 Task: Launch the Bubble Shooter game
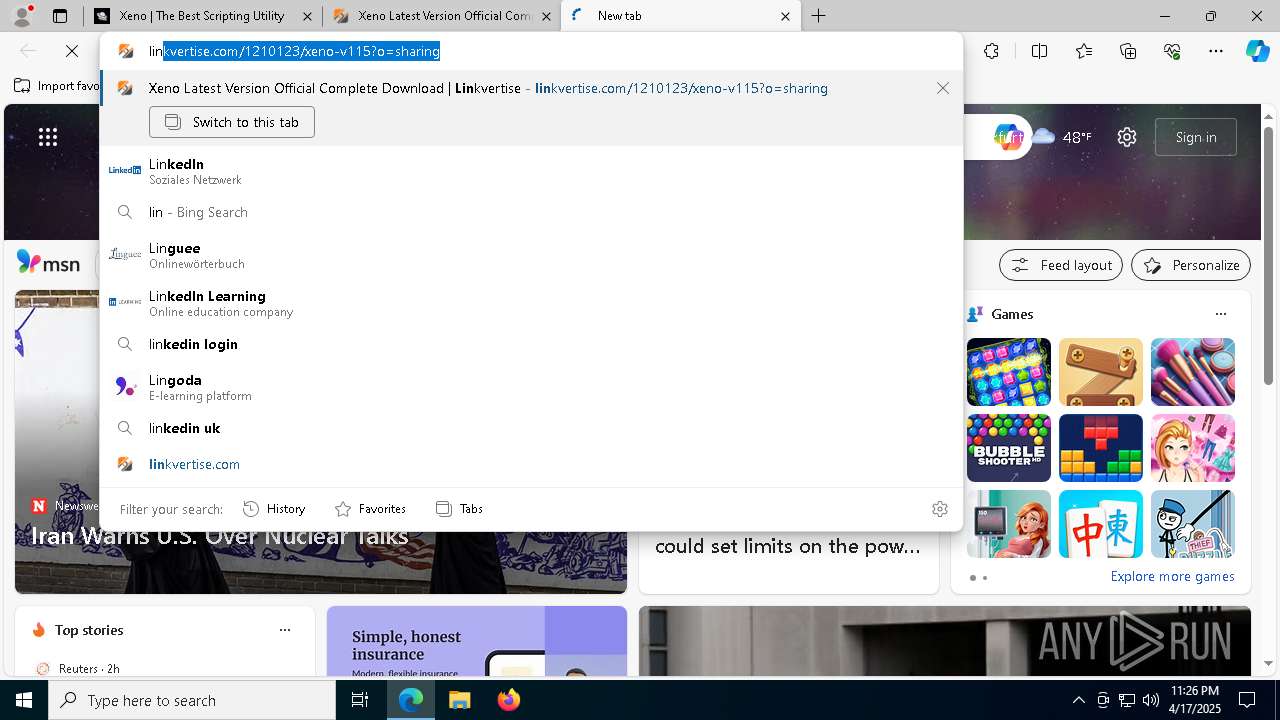(1009, 448)
